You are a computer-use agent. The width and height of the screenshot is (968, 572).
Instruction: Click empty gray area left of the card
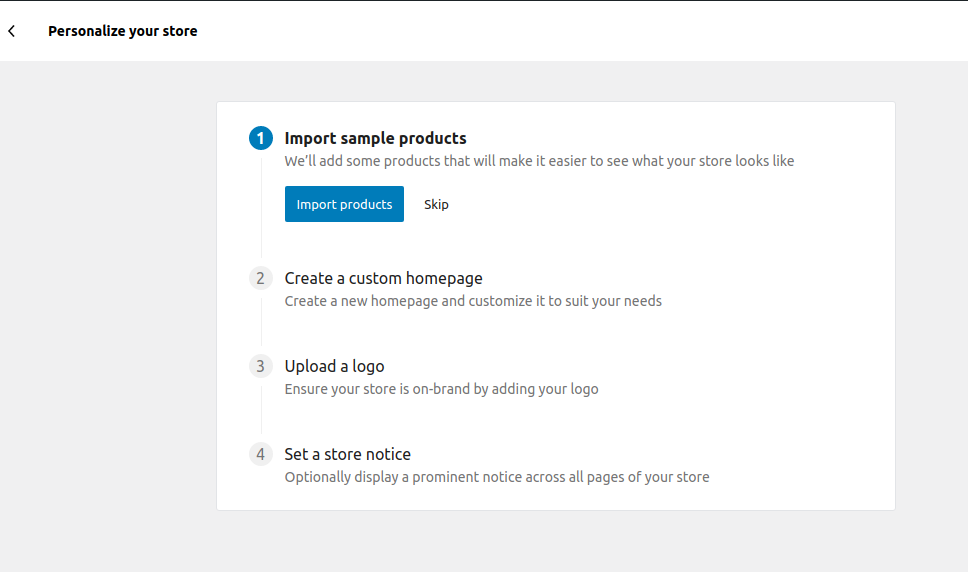[x=108, y=309]
